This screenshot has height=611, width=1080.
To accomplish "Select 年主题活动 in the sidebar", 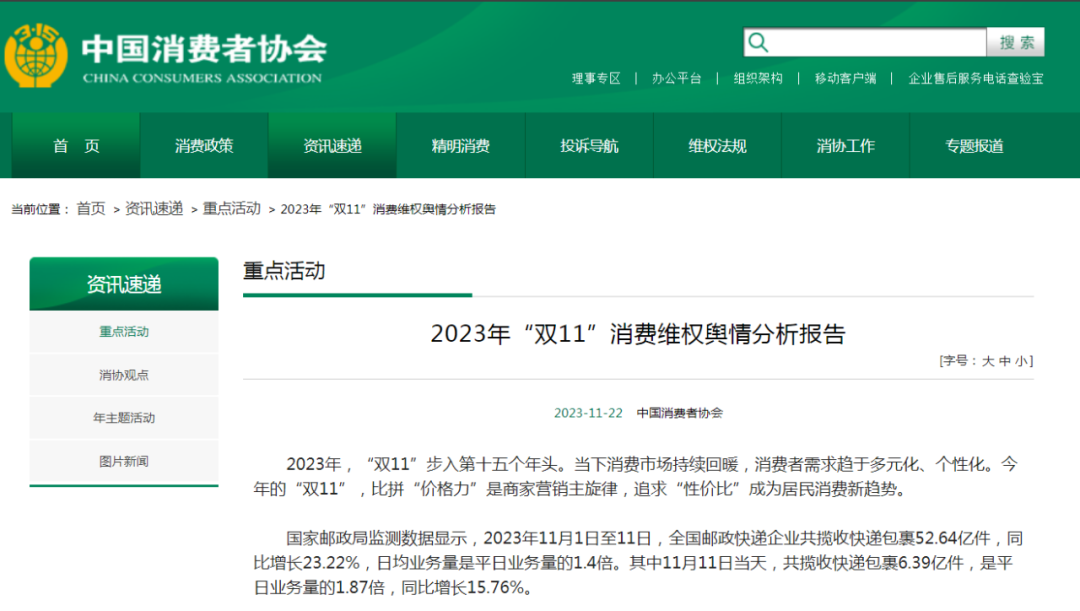I will coord(124,418).
